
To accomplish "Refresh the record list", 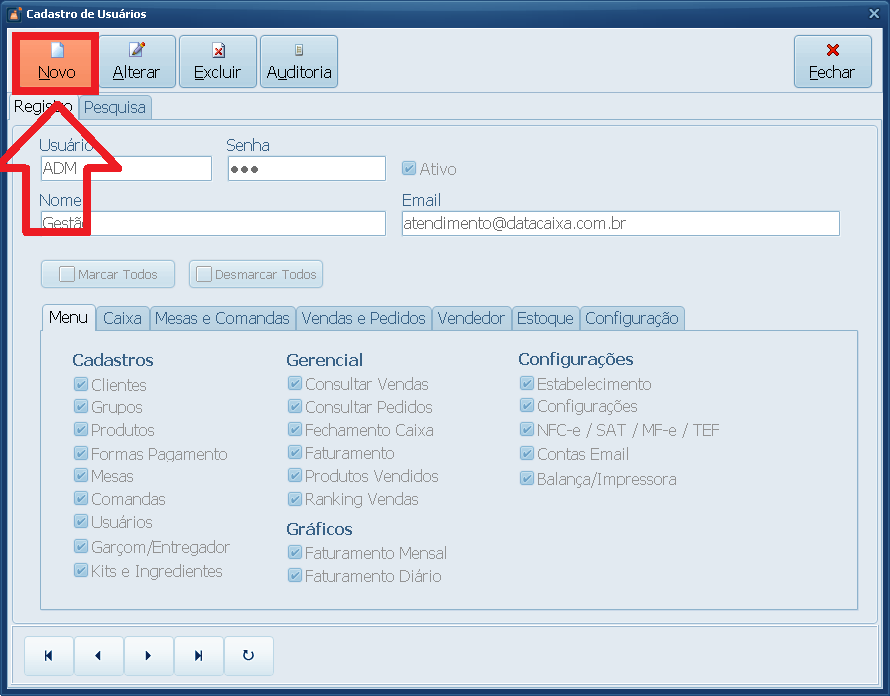I will coord(248,656).
